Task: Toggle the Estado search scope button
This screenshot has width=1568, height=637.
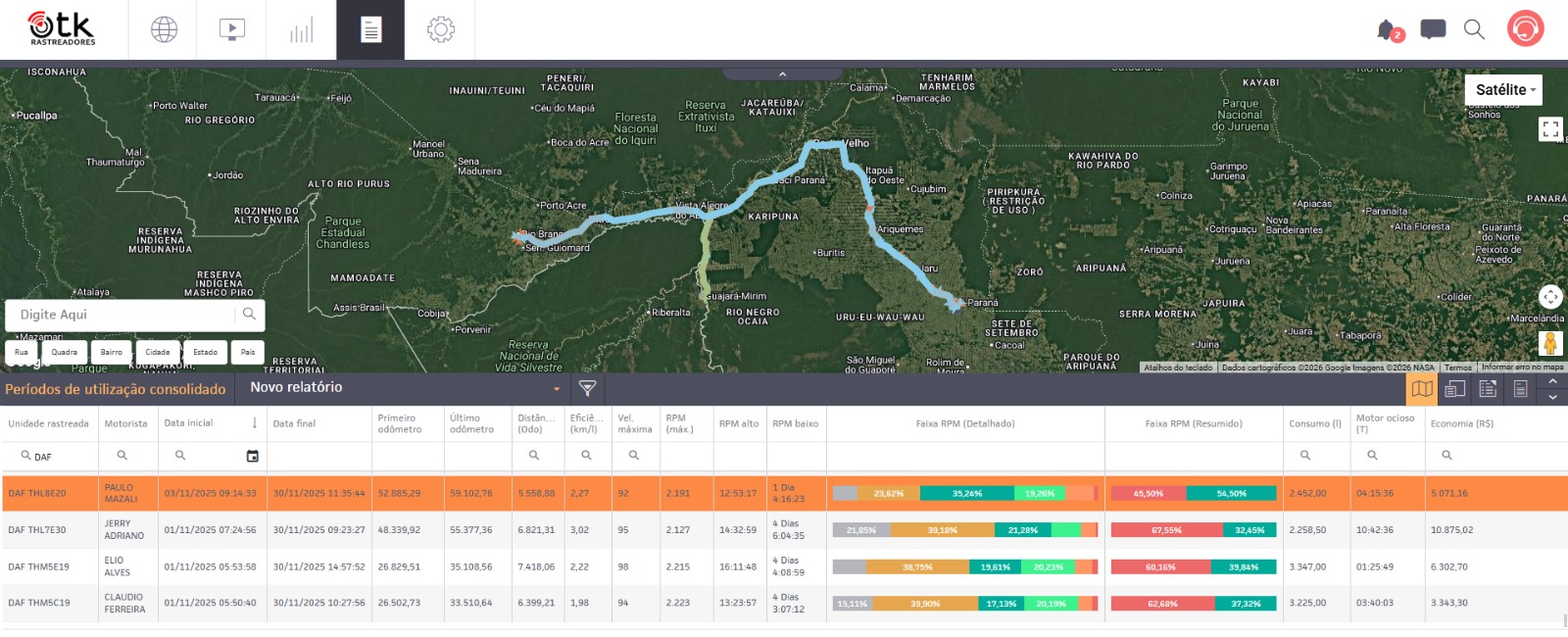Action: pos(206,352)
